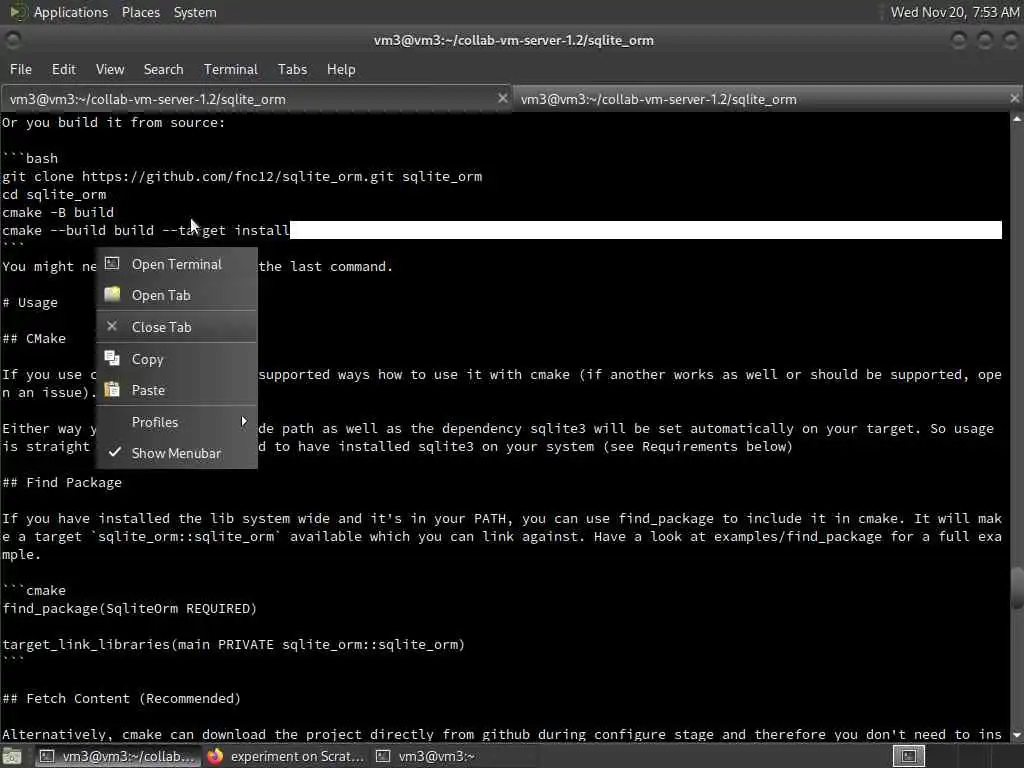Click the Open Tab folder icon
The width and height of the screenshot is (1024, 768).
(x=112, y=295)
